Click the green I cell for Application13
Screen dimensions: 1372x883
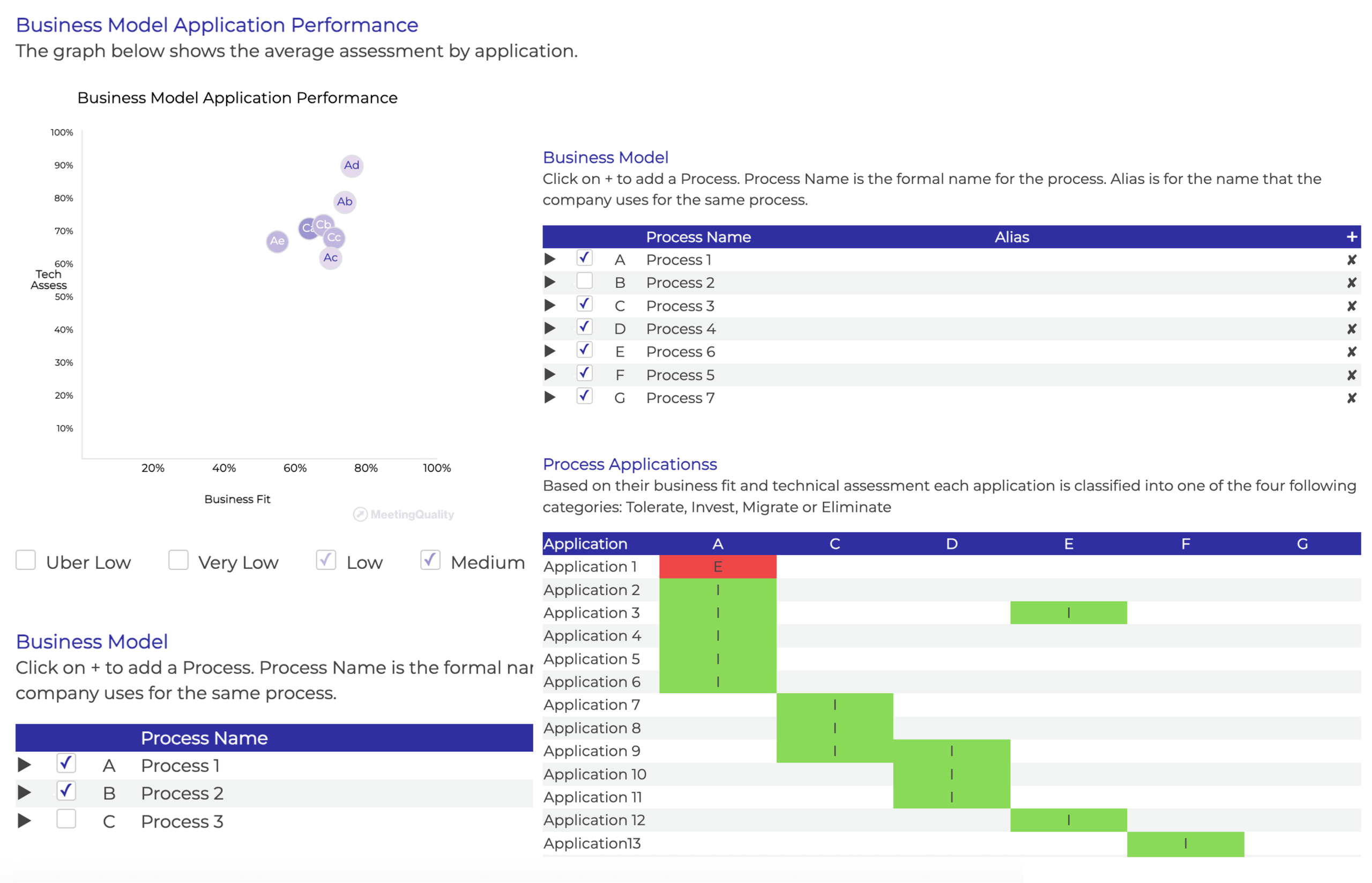1184,843
